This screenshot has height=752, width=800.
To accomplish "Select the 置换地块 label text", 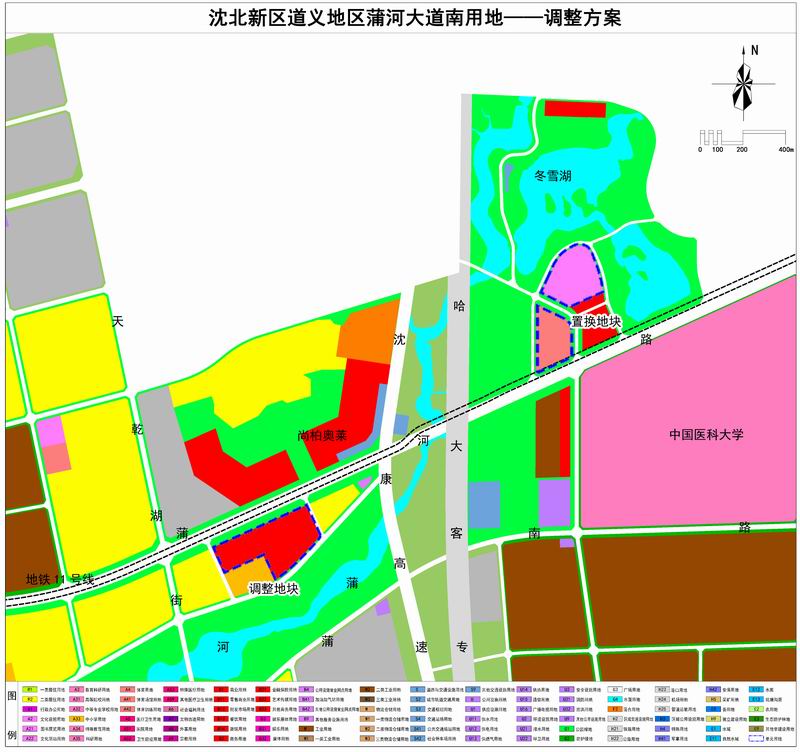I will point(596,322).
